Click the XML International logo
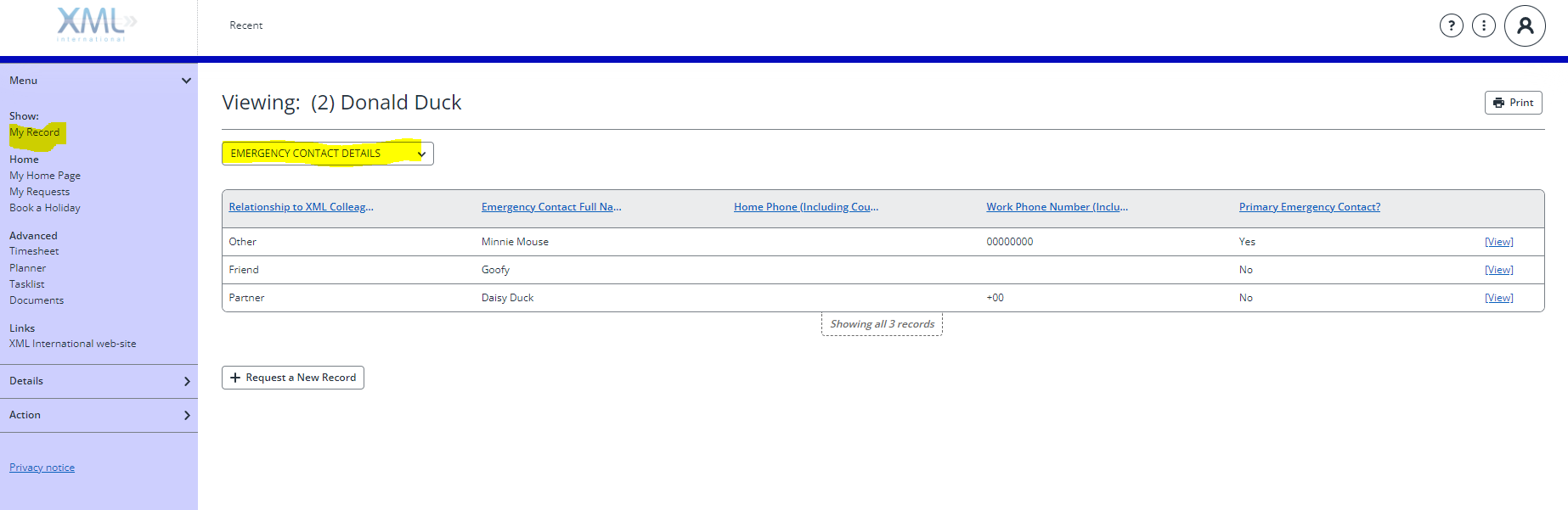Screen dimensions: 1568x510 coord(96,25)
